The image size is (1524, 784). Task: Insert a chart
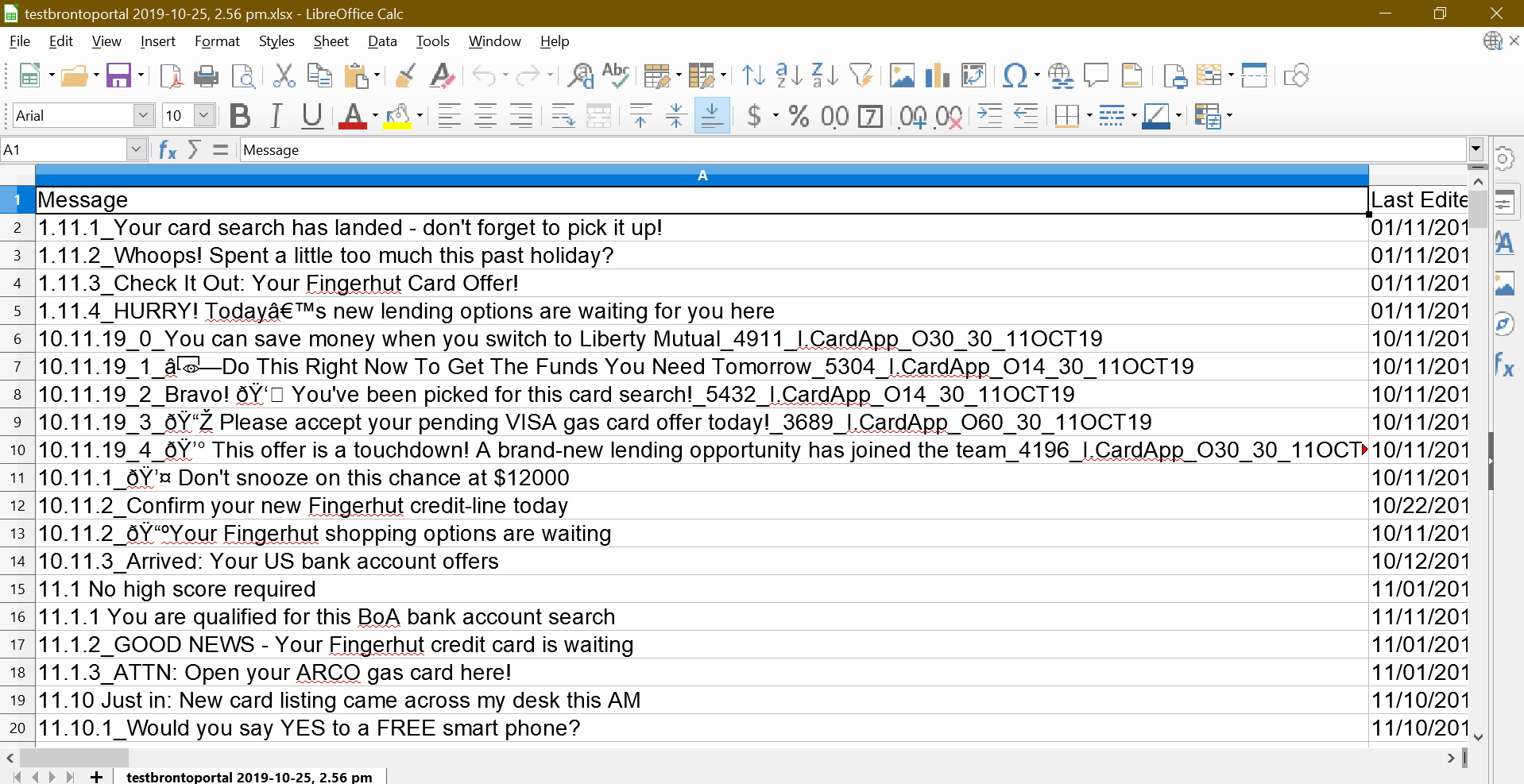coord(938,75)
